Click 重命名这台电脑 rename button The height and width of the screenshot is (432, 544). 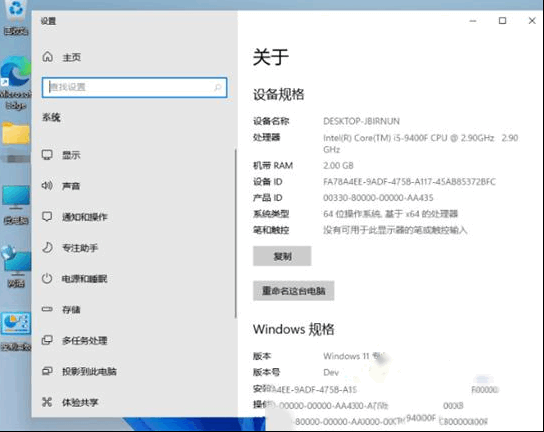294,290
